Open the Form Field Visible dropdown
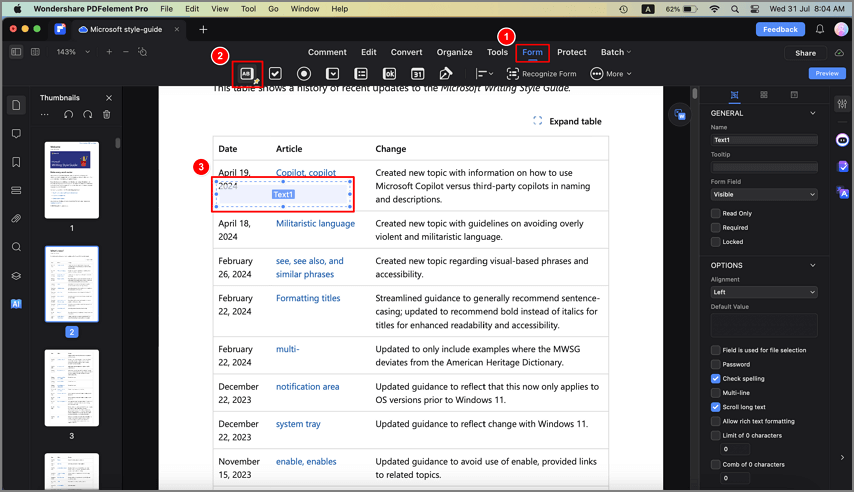 (x=764, y=195)
